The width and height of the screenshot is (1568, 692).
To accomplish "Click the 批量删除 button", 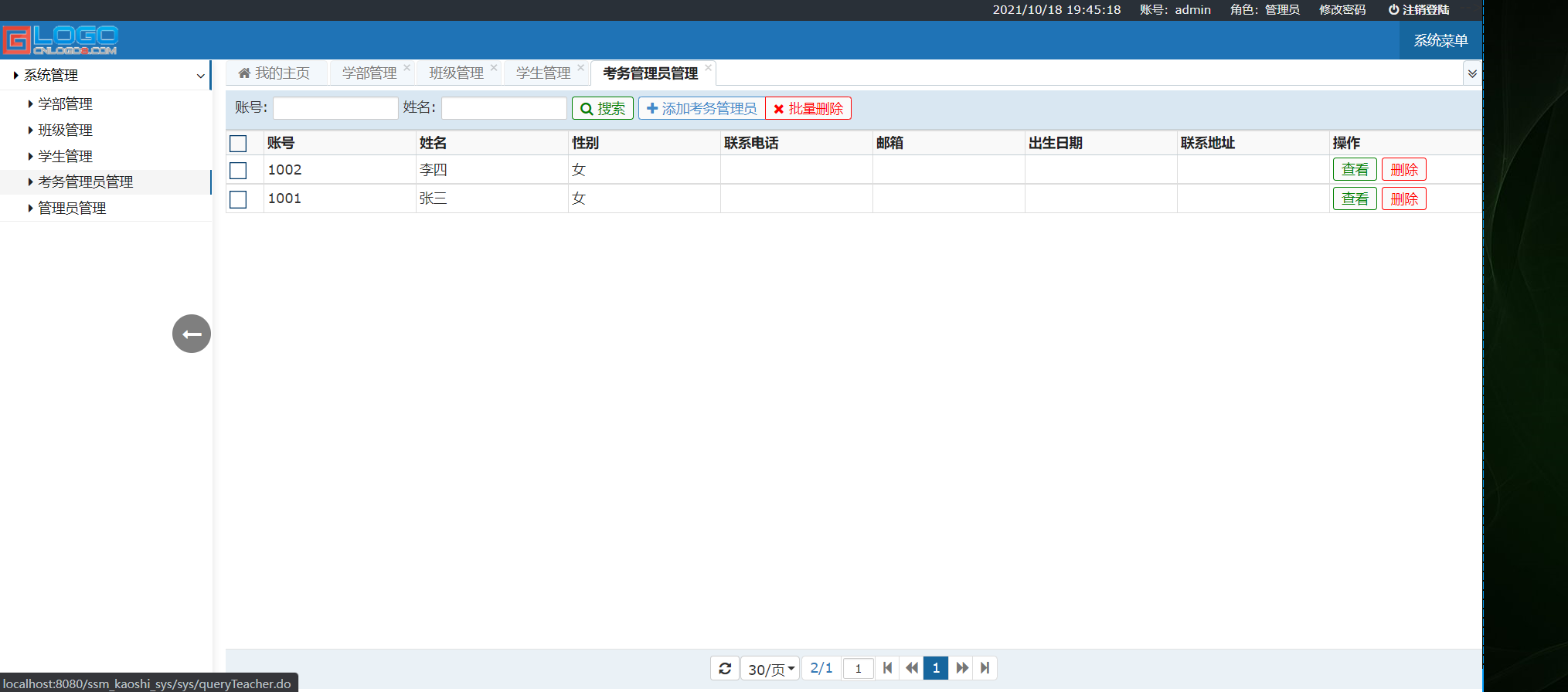I will (x=808, y=109).
